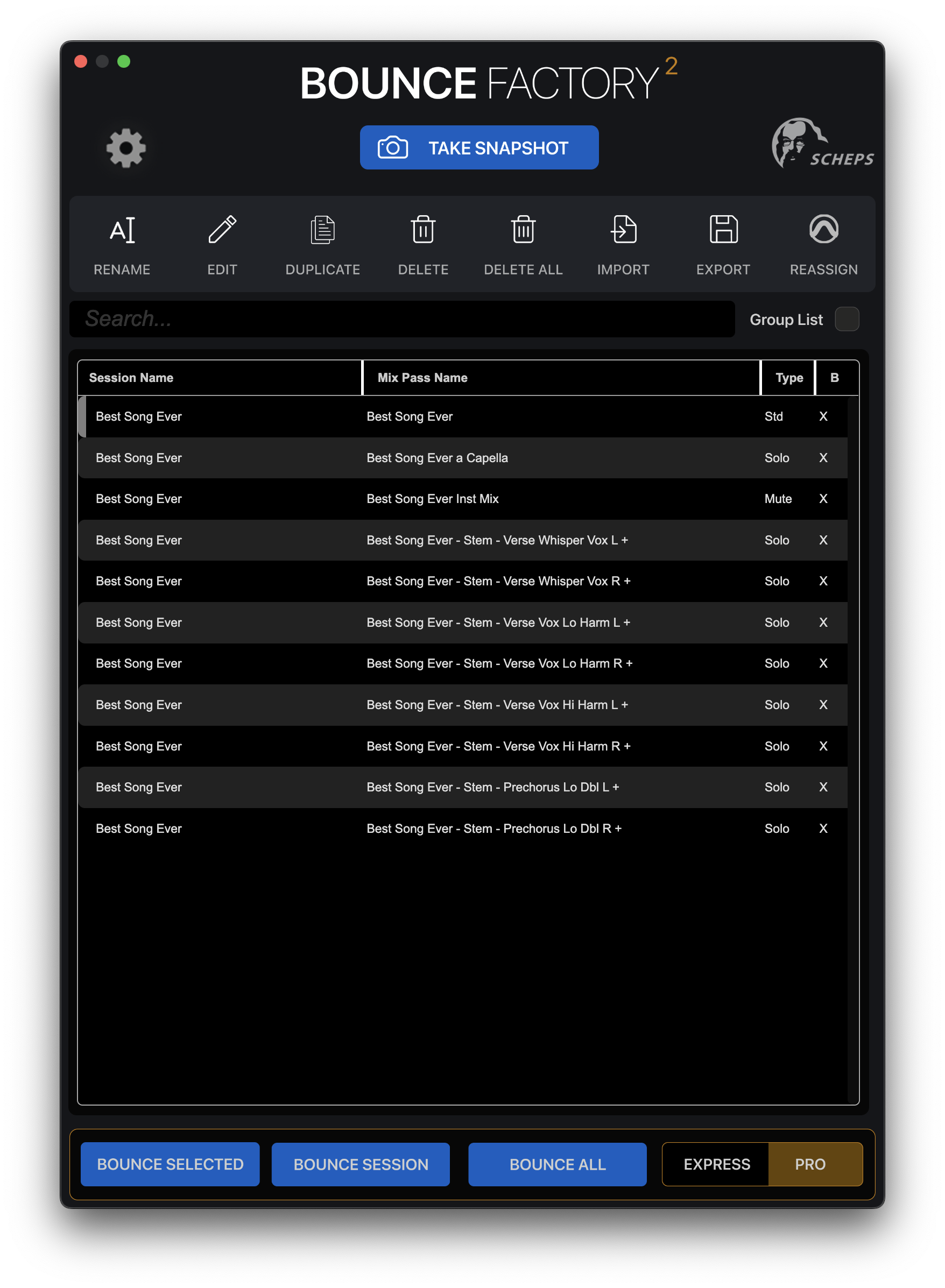945x1288 pixels.
Task: Import mix passes
Action: (623, 243)
